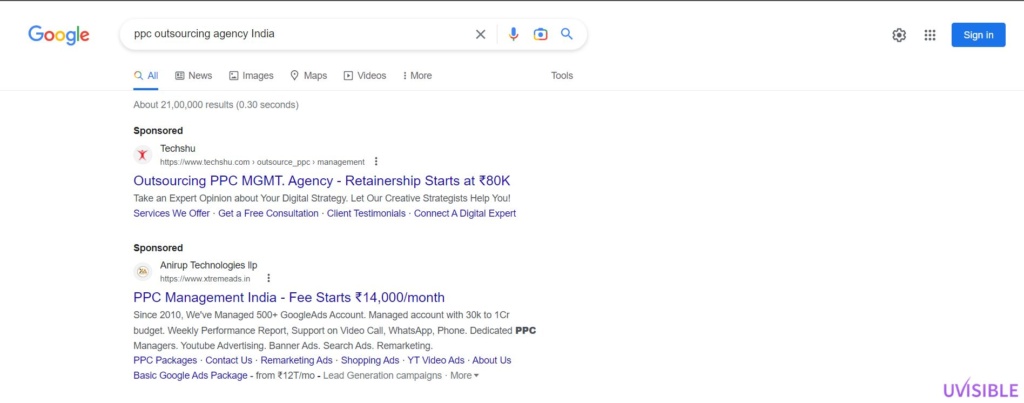Expand the More price extensions dropdown
The image size is (1024, 403).
click(x=464, y=376)
